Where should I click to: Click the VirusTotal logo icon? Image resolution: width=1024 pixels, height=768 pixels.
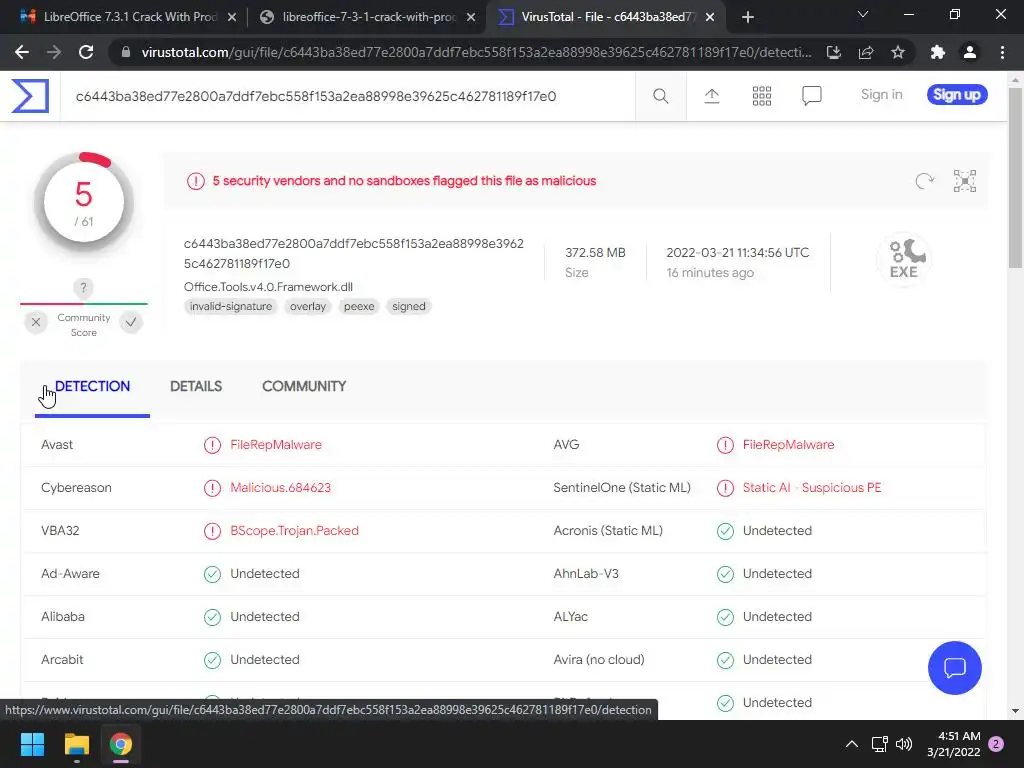[30, 96]
